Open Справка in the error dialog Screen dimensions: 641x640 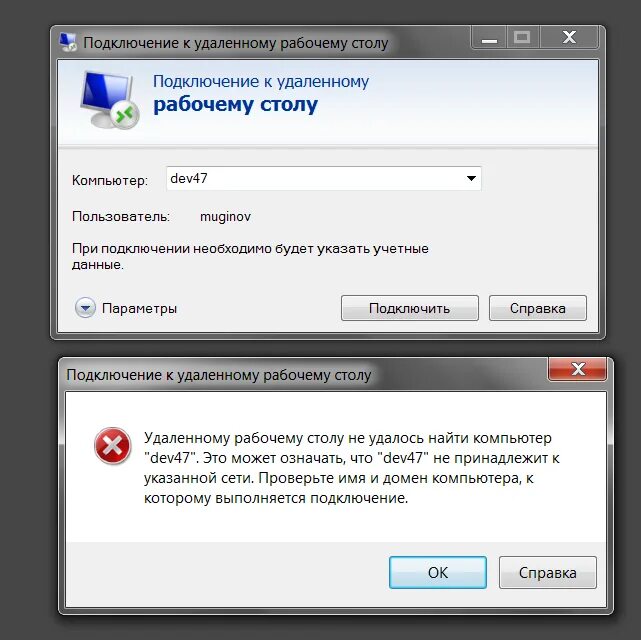[547, 572]
